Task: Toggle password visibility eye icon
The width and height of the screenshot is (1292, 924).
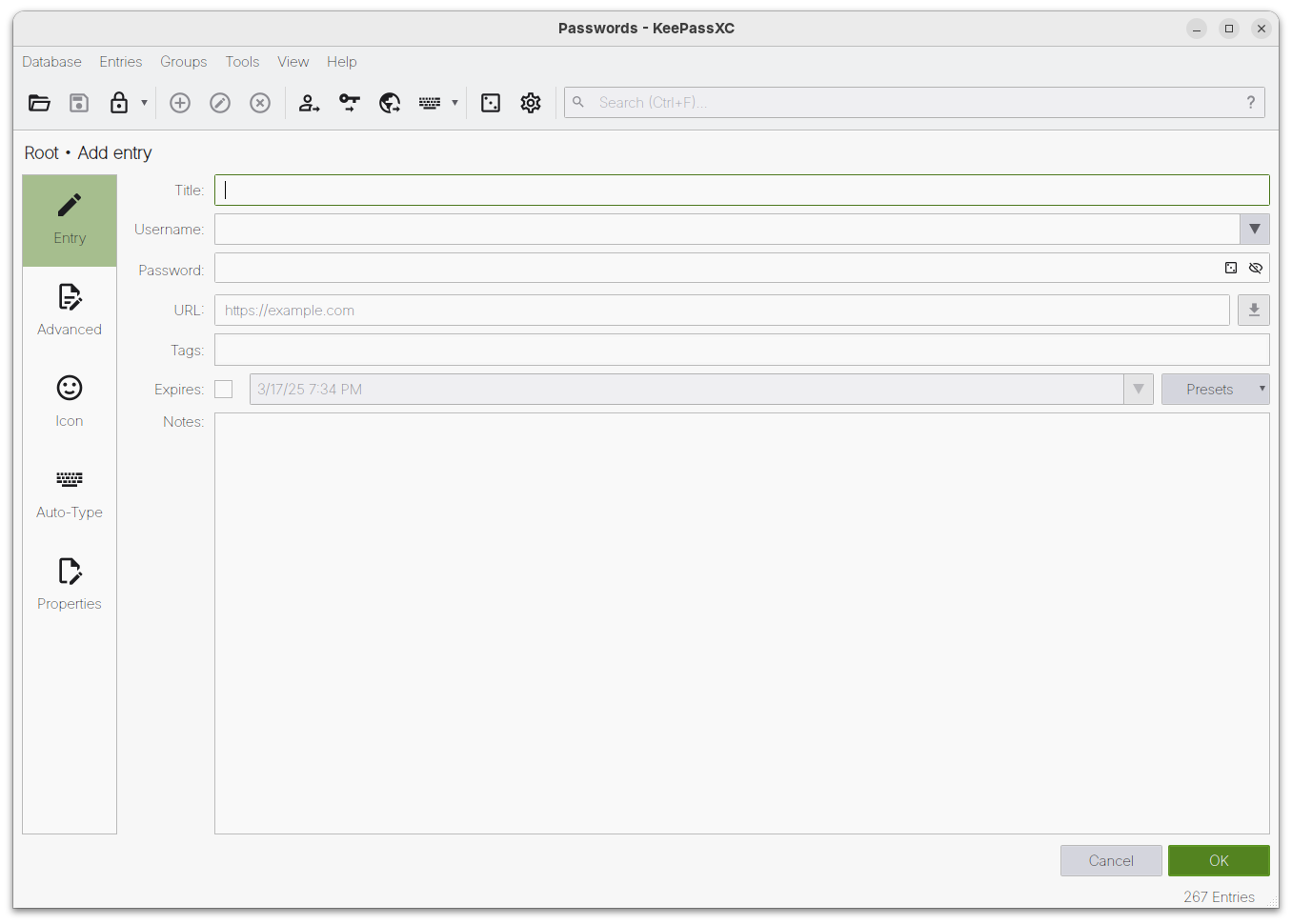Action: pos(1256,269)
